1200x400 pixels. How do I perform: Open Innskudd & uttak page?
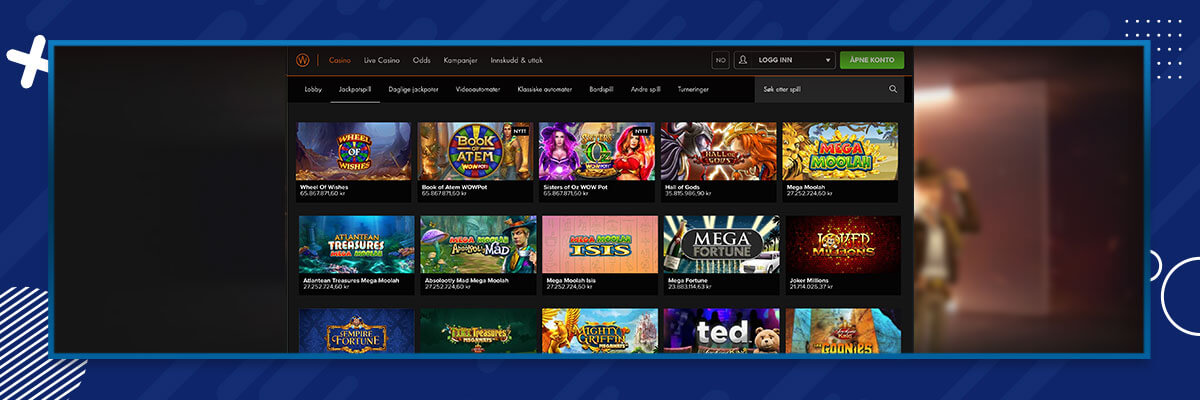click(515, 60)
